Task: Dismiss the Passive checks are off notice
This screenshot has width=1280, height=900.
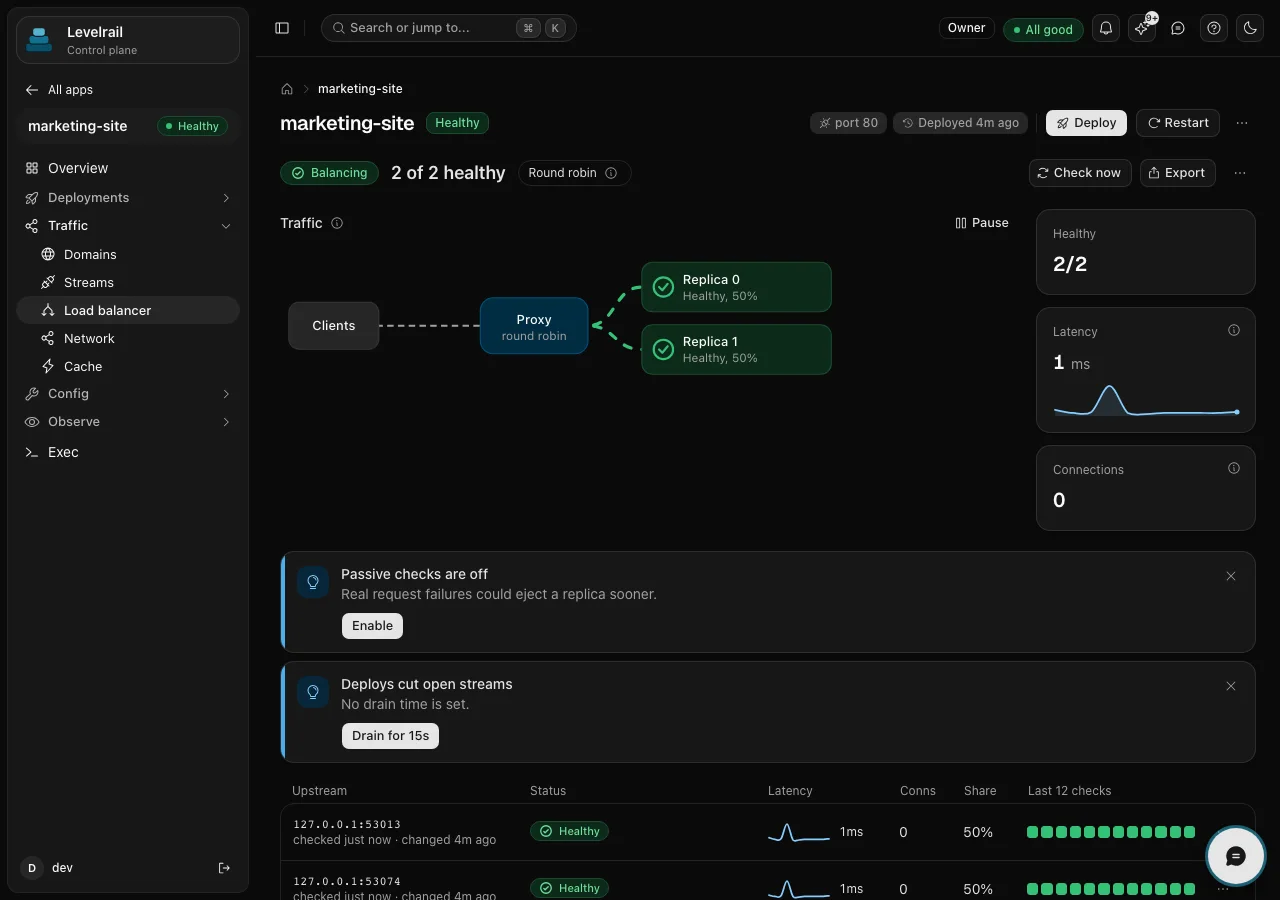Action: [1231, 576]
